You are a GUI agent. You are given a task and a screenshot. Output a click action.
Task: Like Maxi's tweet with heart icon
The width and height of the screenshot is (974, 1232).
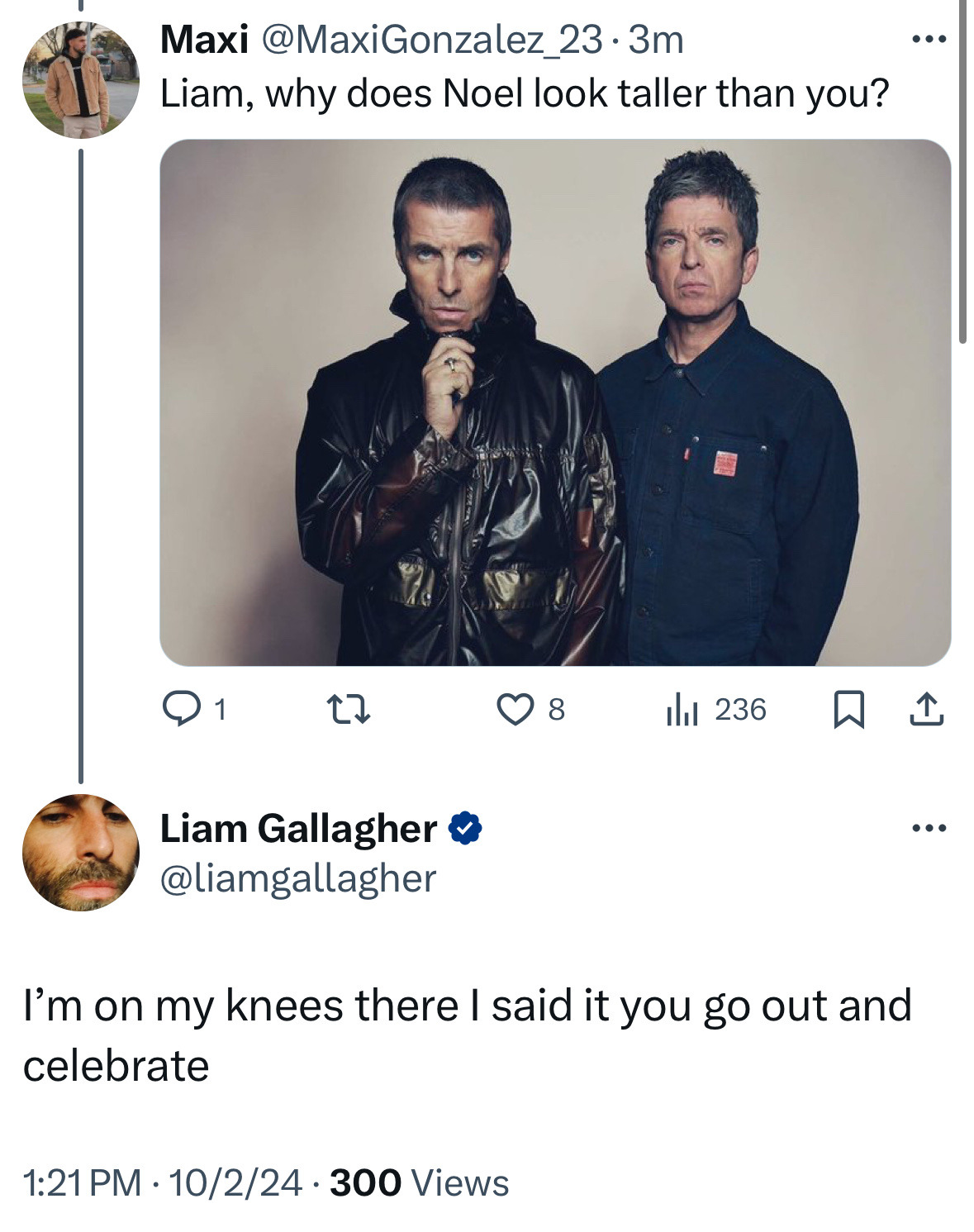click(531, 710)
